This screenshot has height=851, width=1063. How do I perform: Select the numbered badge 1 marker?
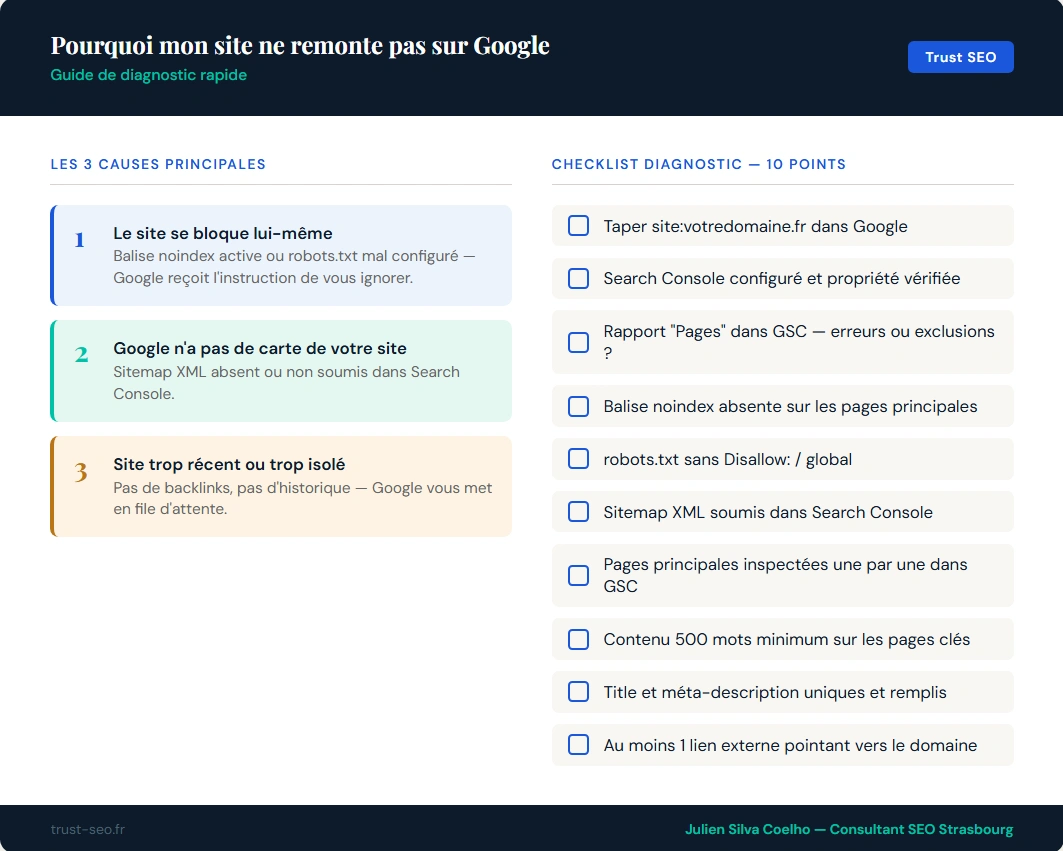80,240
